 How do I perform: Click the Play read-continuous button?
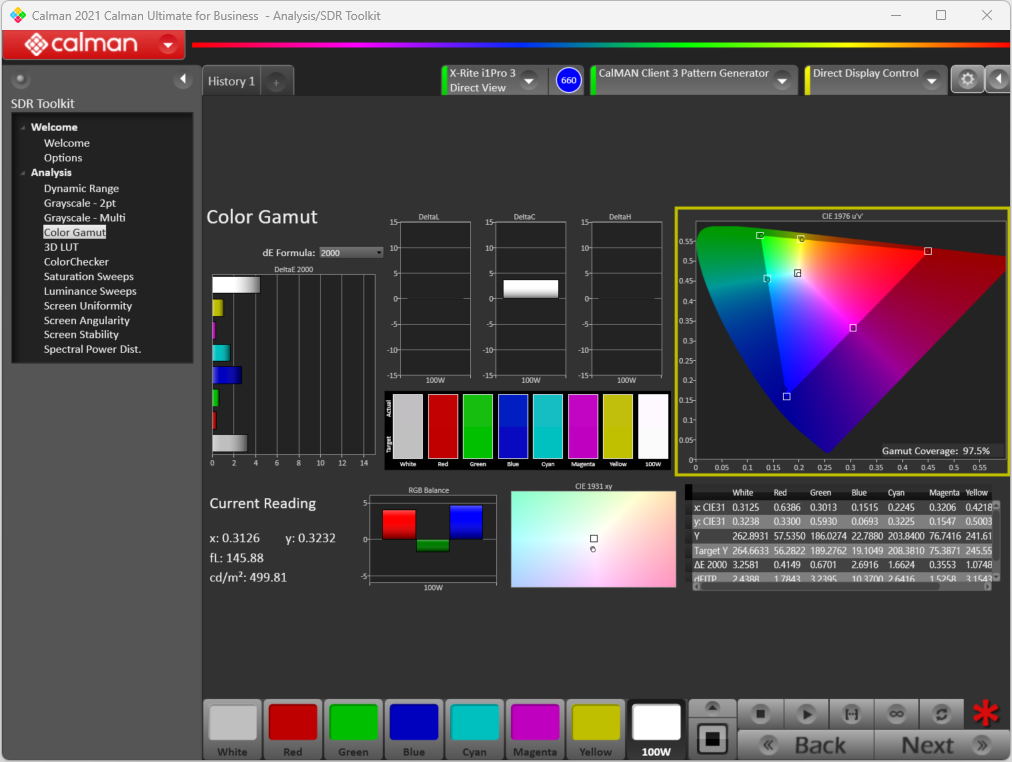click(x=806, y=714)
